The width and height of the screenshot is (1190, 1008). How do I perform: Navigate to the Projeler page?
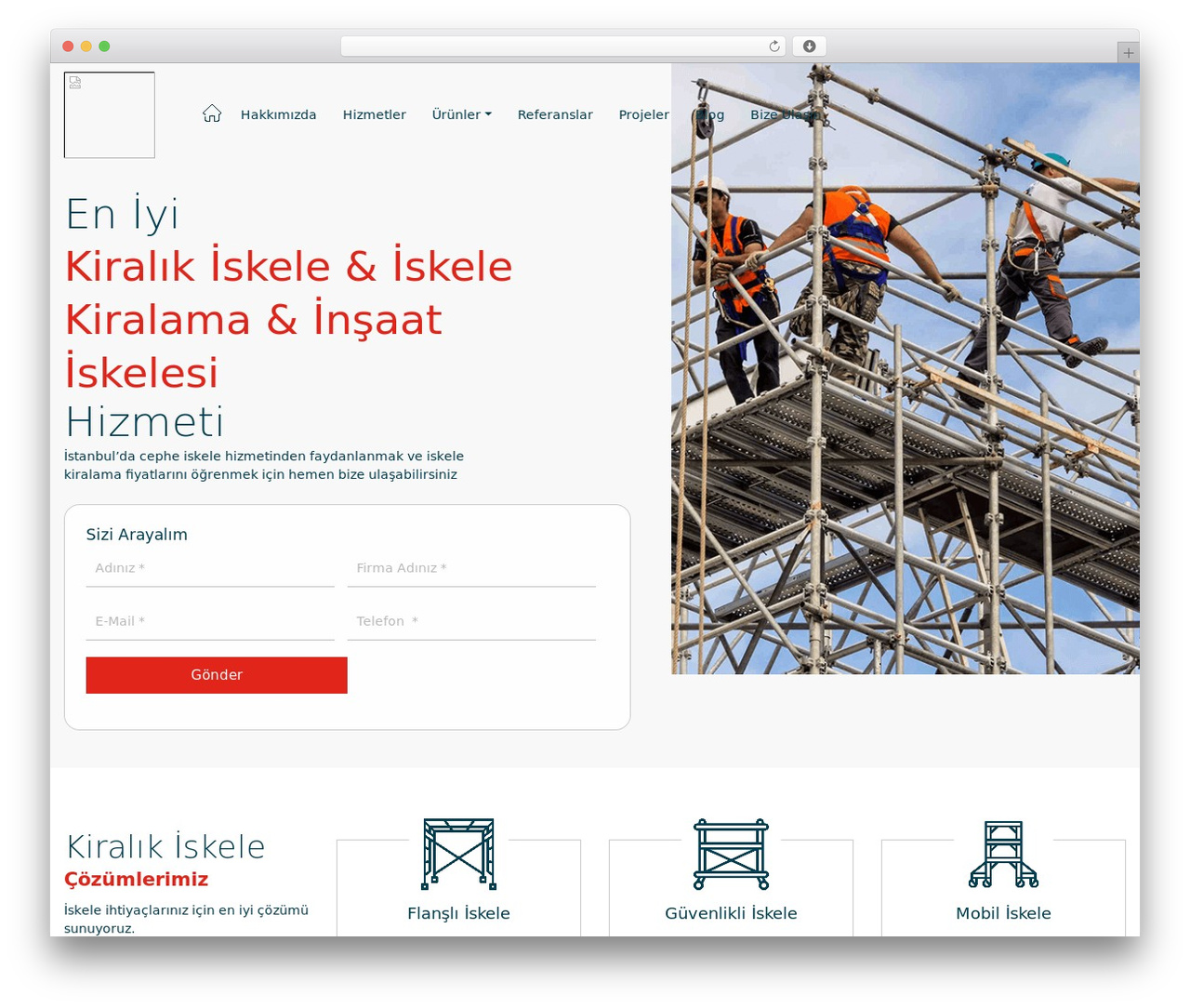click(x=644, y=114)
